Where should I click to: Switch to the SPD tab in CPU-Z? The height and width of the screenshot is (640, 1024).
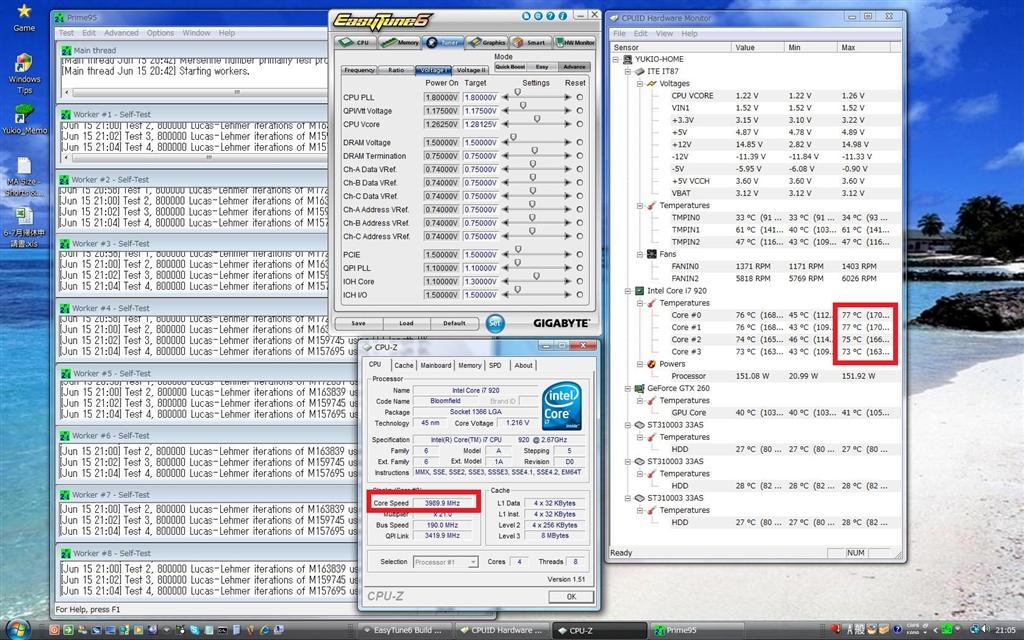tap(495, 366)
